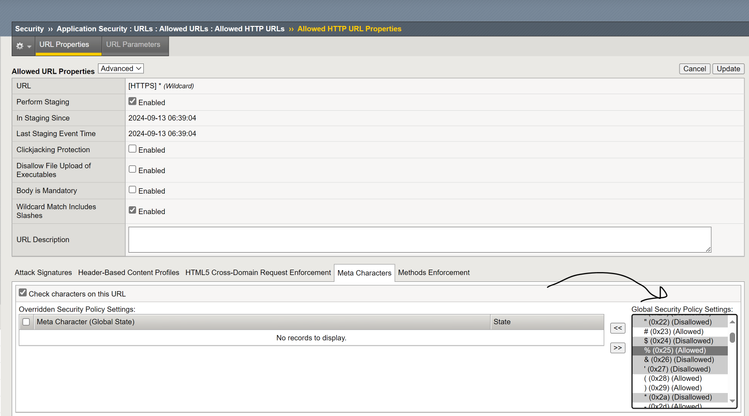Open HTML5 Cross-Domain Request Enforcement tab

pos(258,273)
